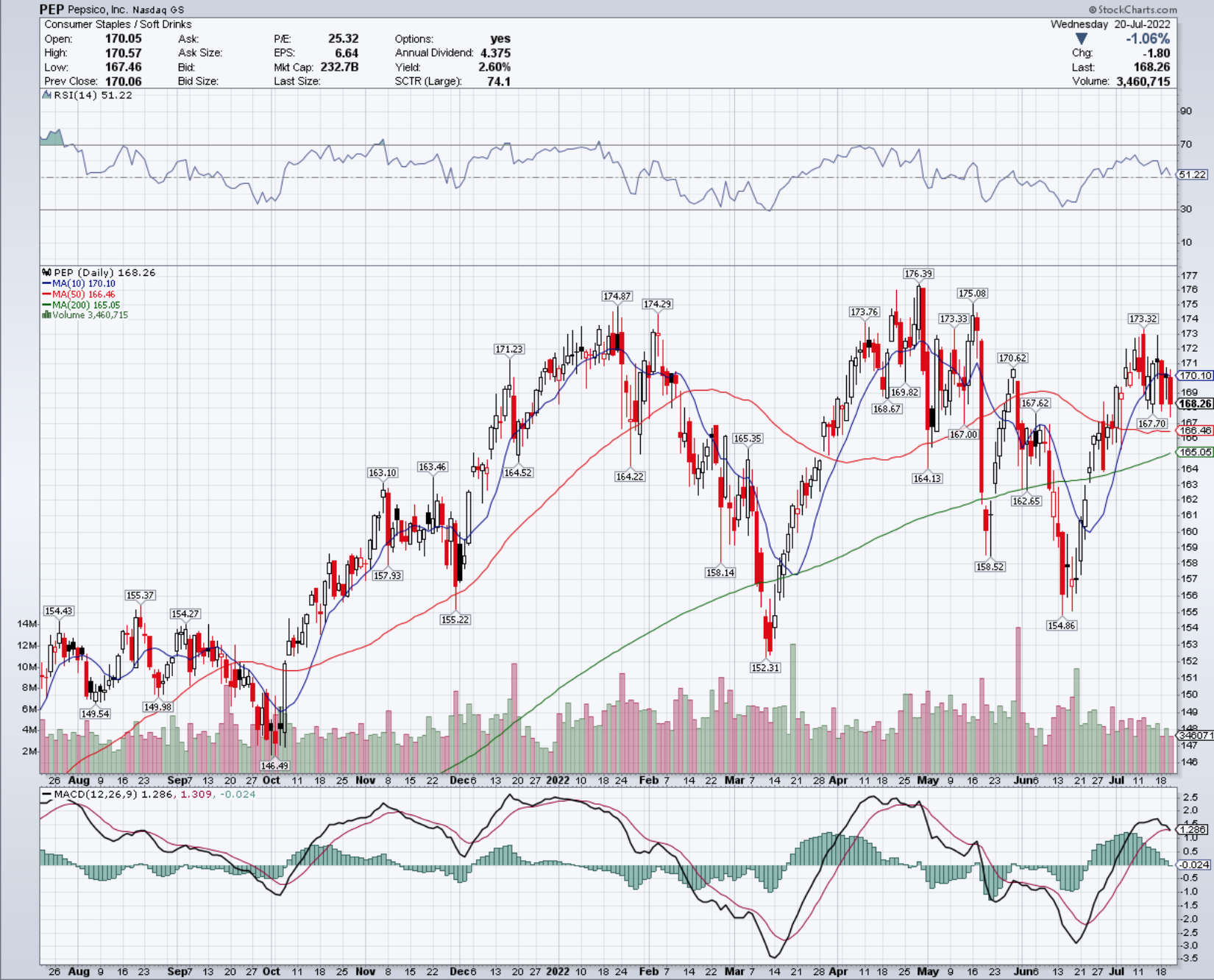Viewport: 1214px width, 980px height.
Task: Click the 146.49 October low label
Action: pyautogui.click(x=274, y=766)
